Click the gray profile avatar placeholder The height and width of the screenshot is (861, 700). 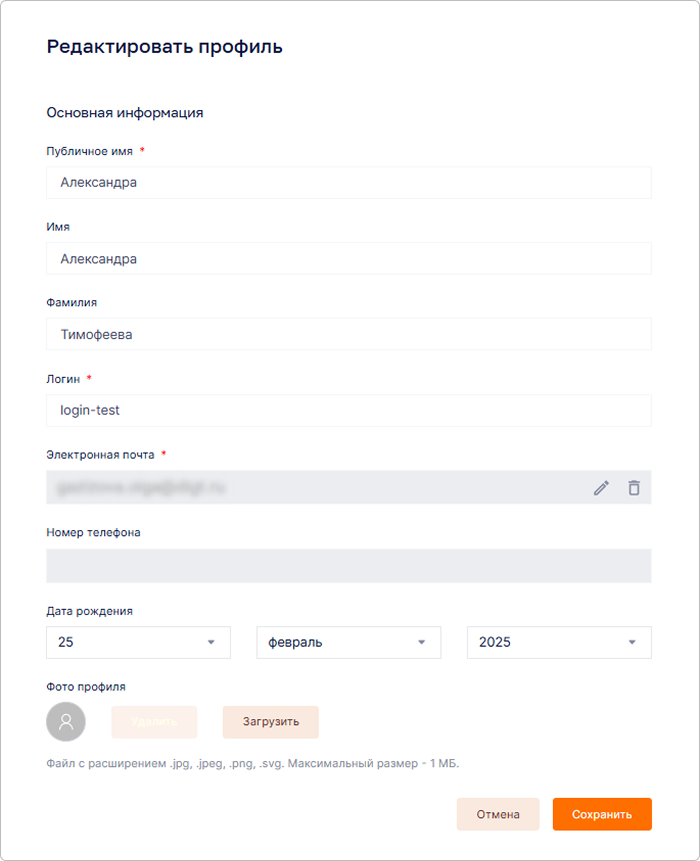tap(66, 722)
